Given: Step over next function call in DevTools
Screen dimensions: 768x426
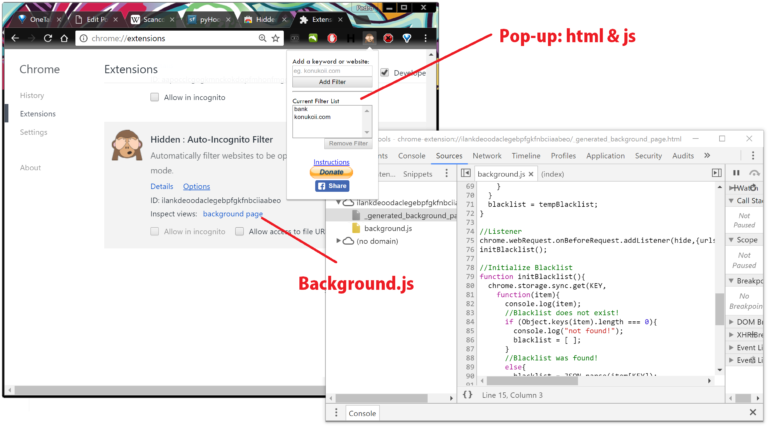Looking at the screenshot, I should 755,173.
